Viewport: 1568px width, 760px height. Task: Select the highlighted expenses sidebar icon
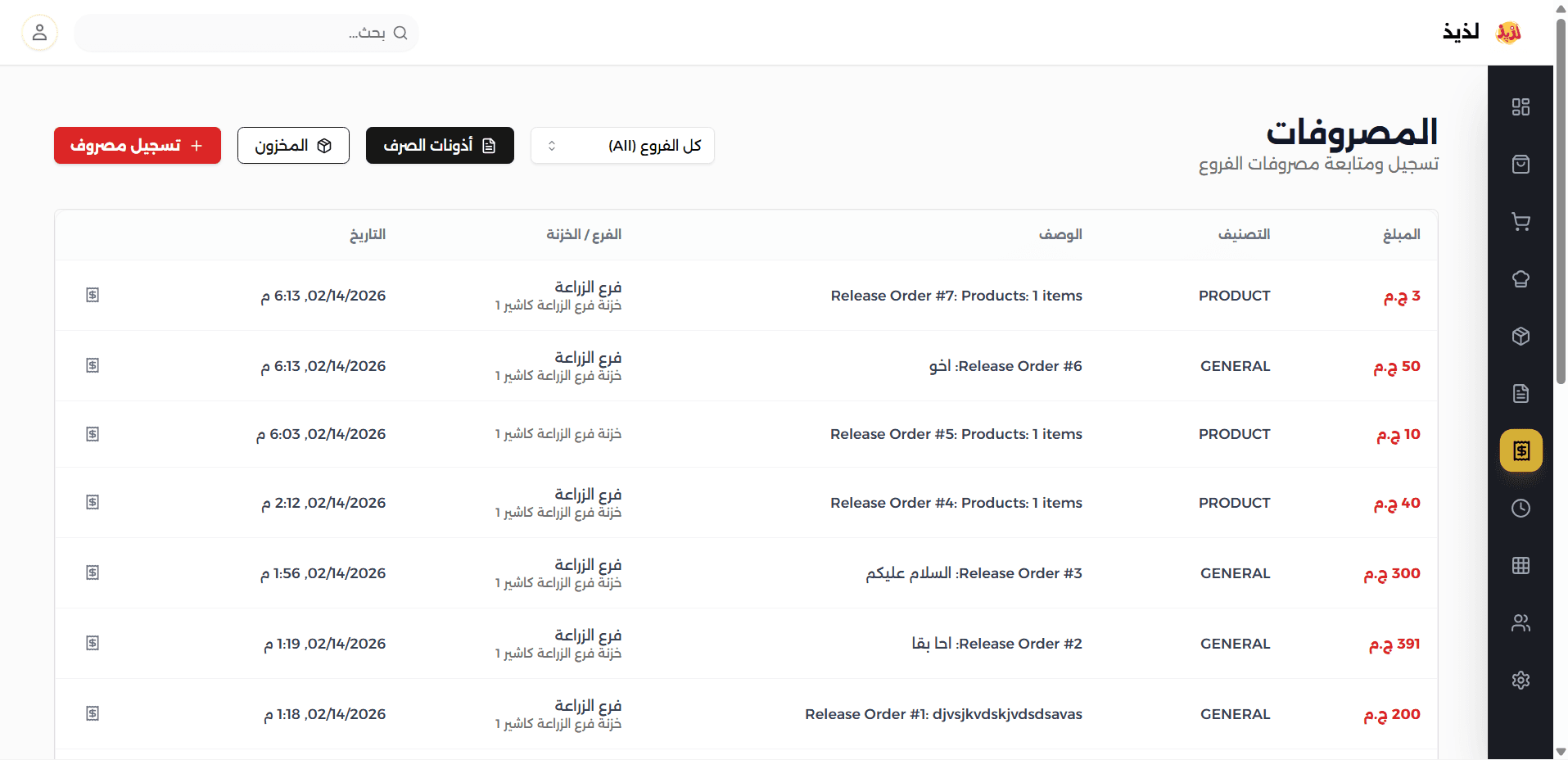[x=1521, y=451]
